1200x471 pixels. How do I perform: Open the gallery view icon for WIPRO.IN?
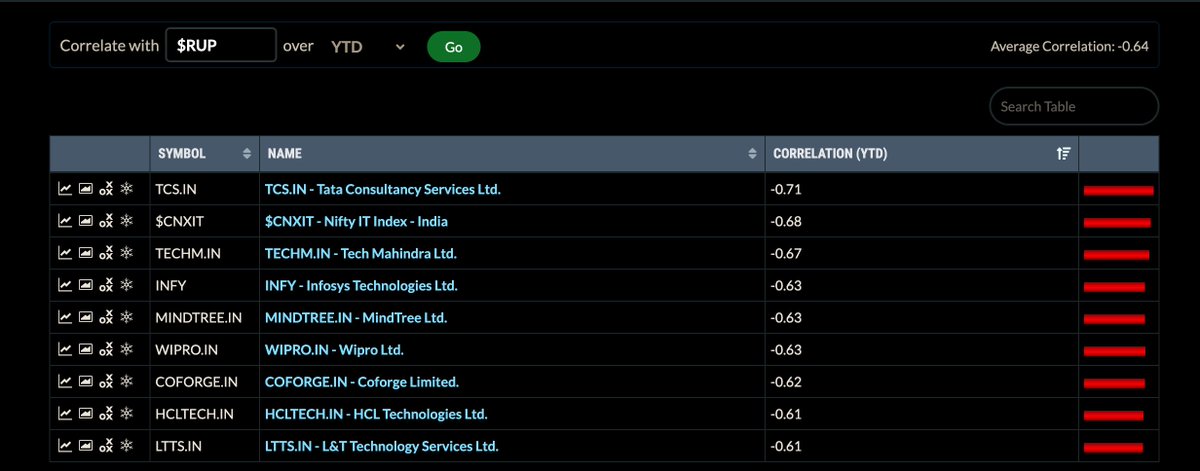[x=85, y=350]
